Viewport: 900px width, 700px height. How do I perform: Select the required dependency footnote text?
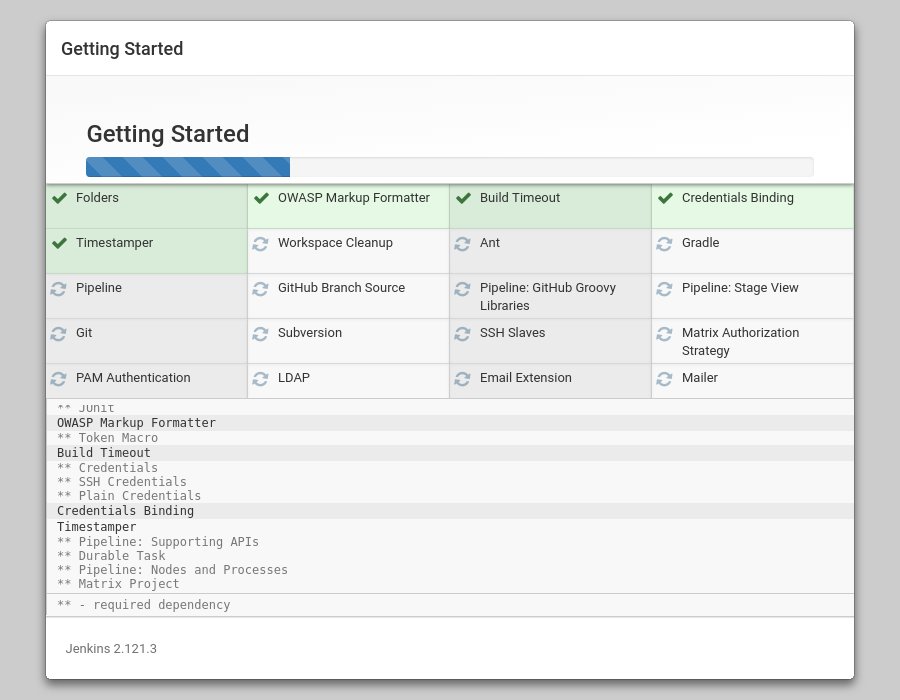pos(143,604)
